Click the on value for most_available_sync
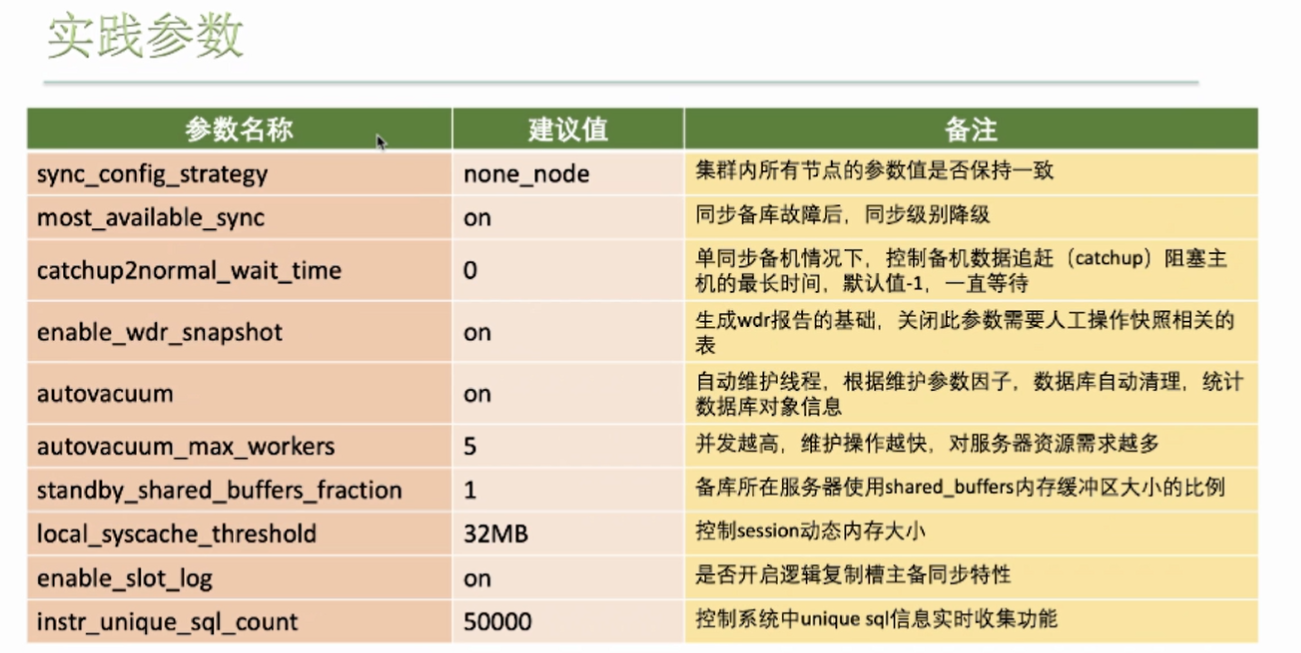This screenshot has height=653, width=1301. click(x=568, y=217)
